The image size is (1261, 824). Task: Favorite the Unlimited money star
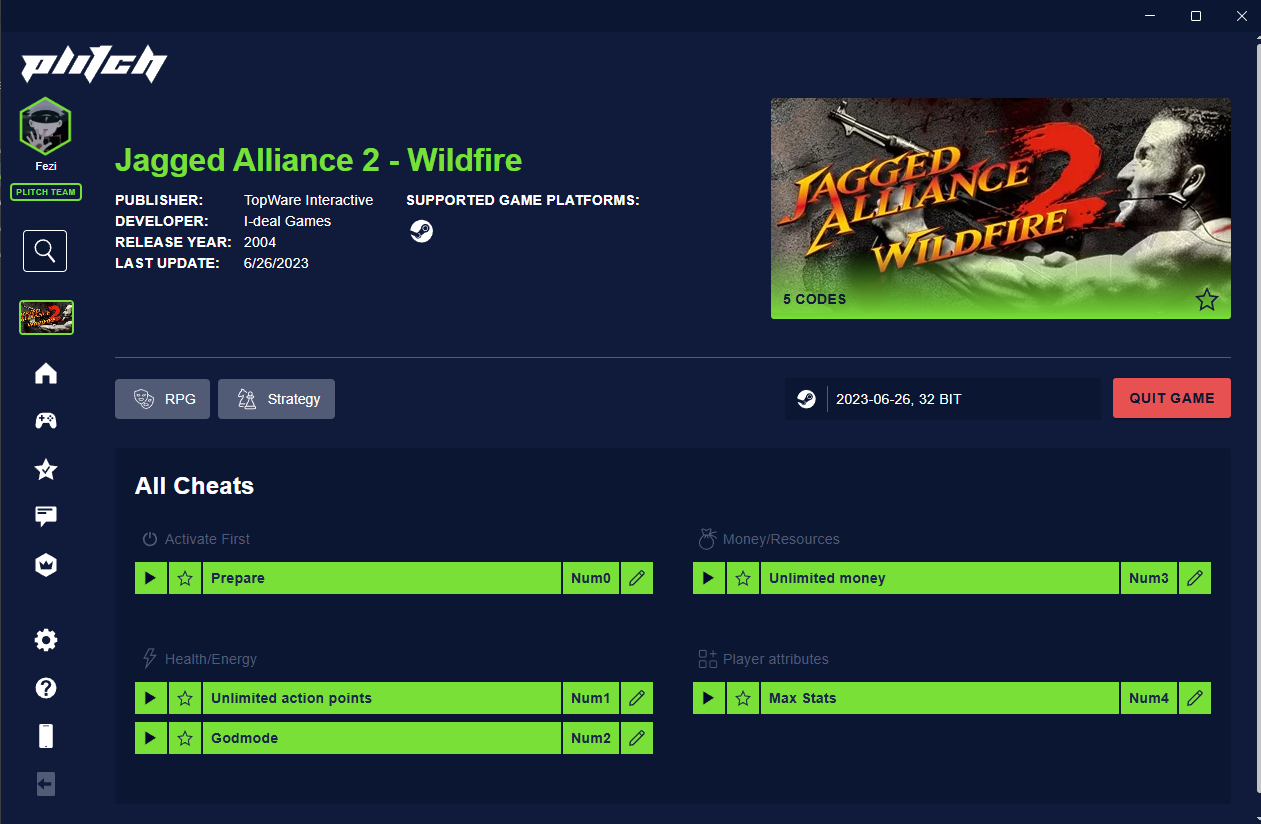pyautogui.click(x=743, y=578)
